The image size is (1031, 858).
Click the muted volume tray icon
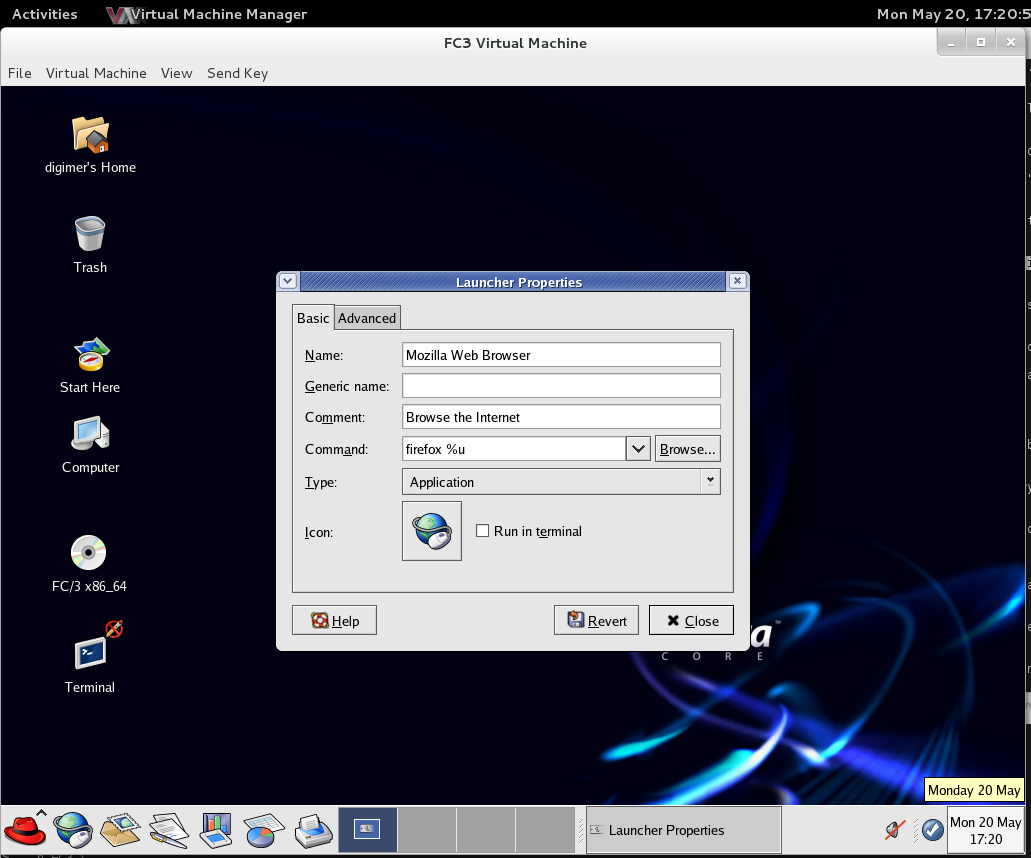[x=894, y=830]
